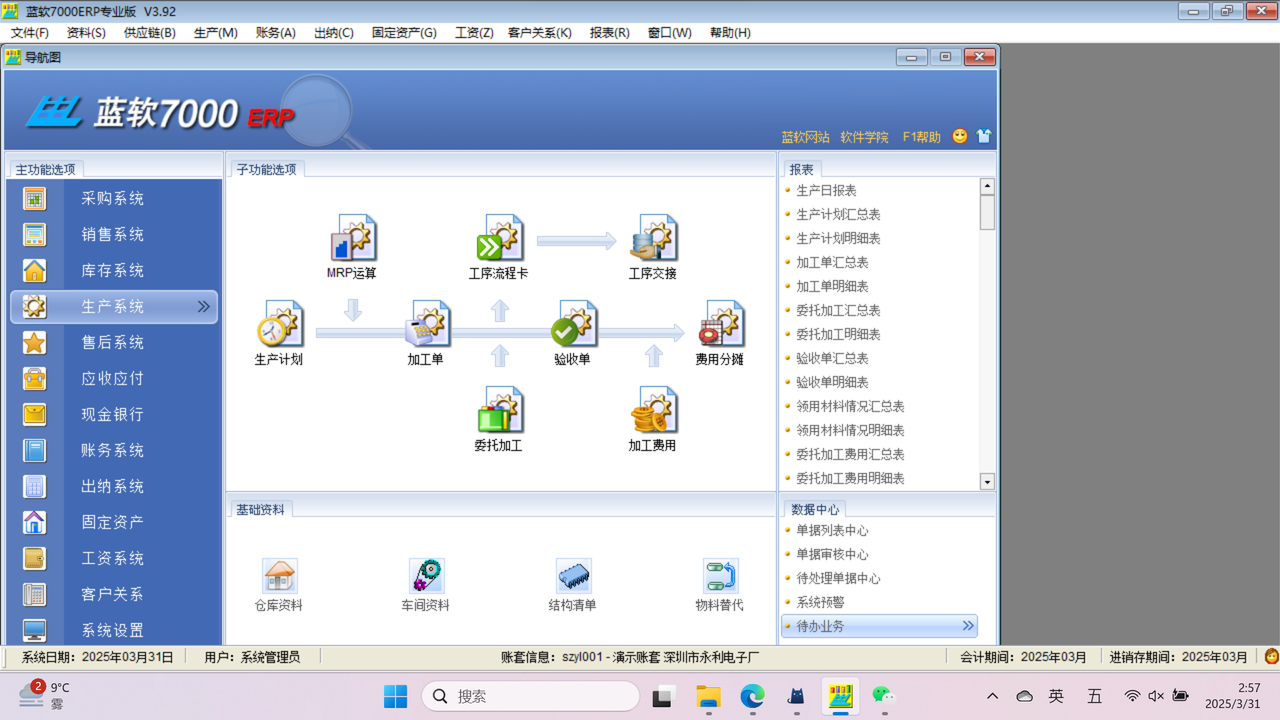This screenshot has width=1280, height=720.
Task: Select 固定资产 in main function sidebar
Action: point(114,523)
